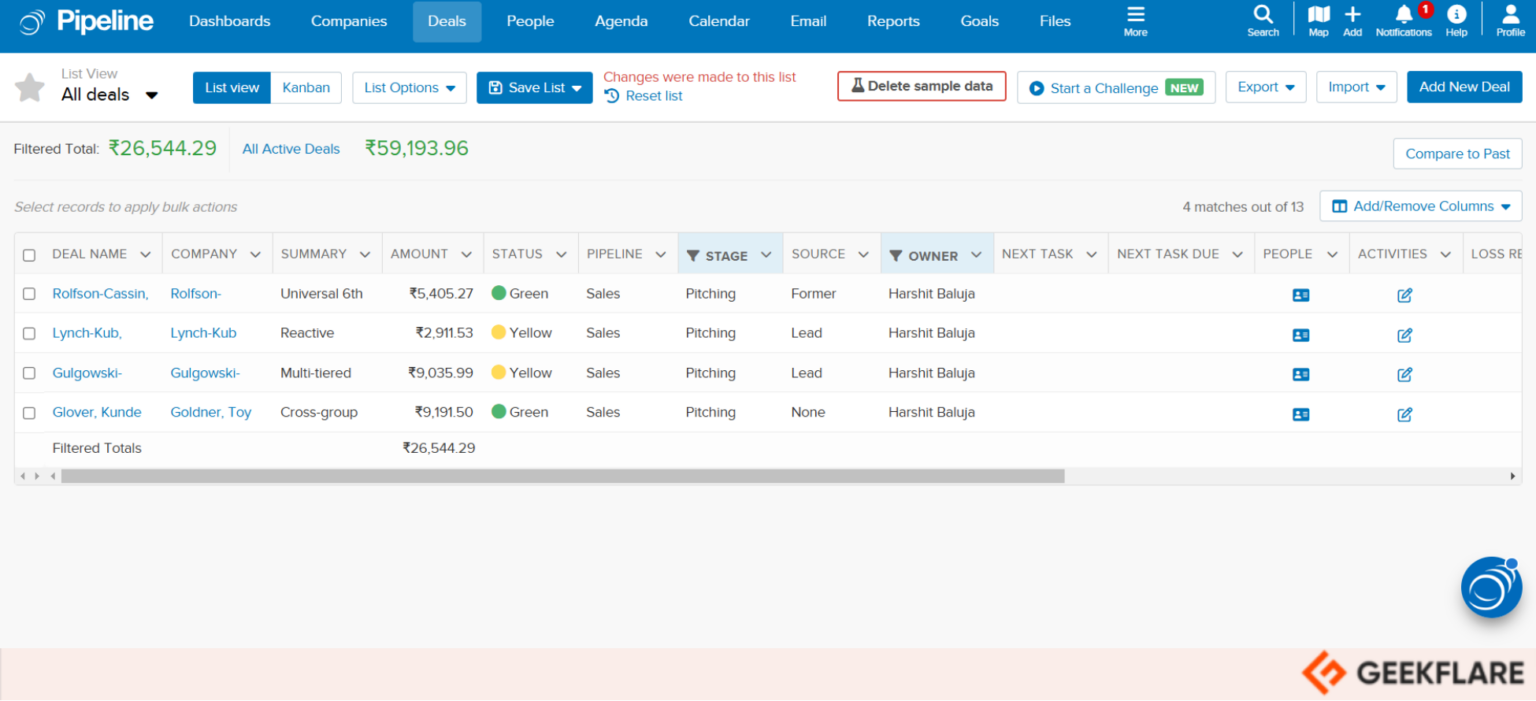Open people card for Lynch-Kub deal

pyautogui.click(x=1301, y=335)
